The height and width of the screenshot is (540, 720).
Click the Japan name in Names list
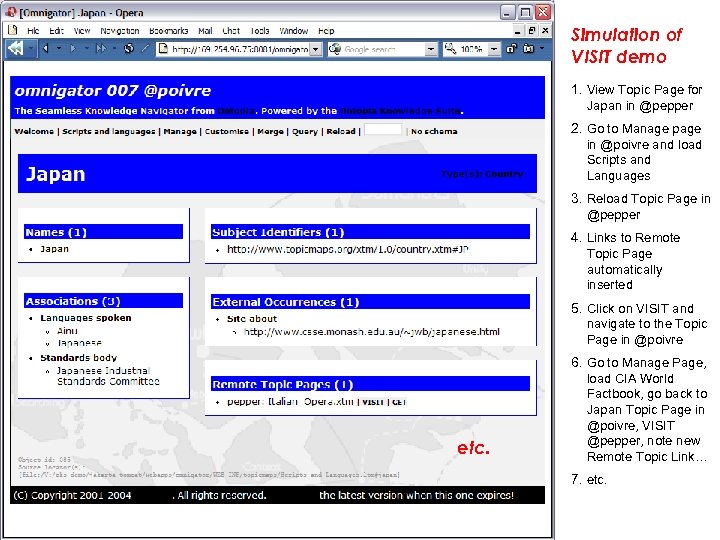tap(54, 249)
